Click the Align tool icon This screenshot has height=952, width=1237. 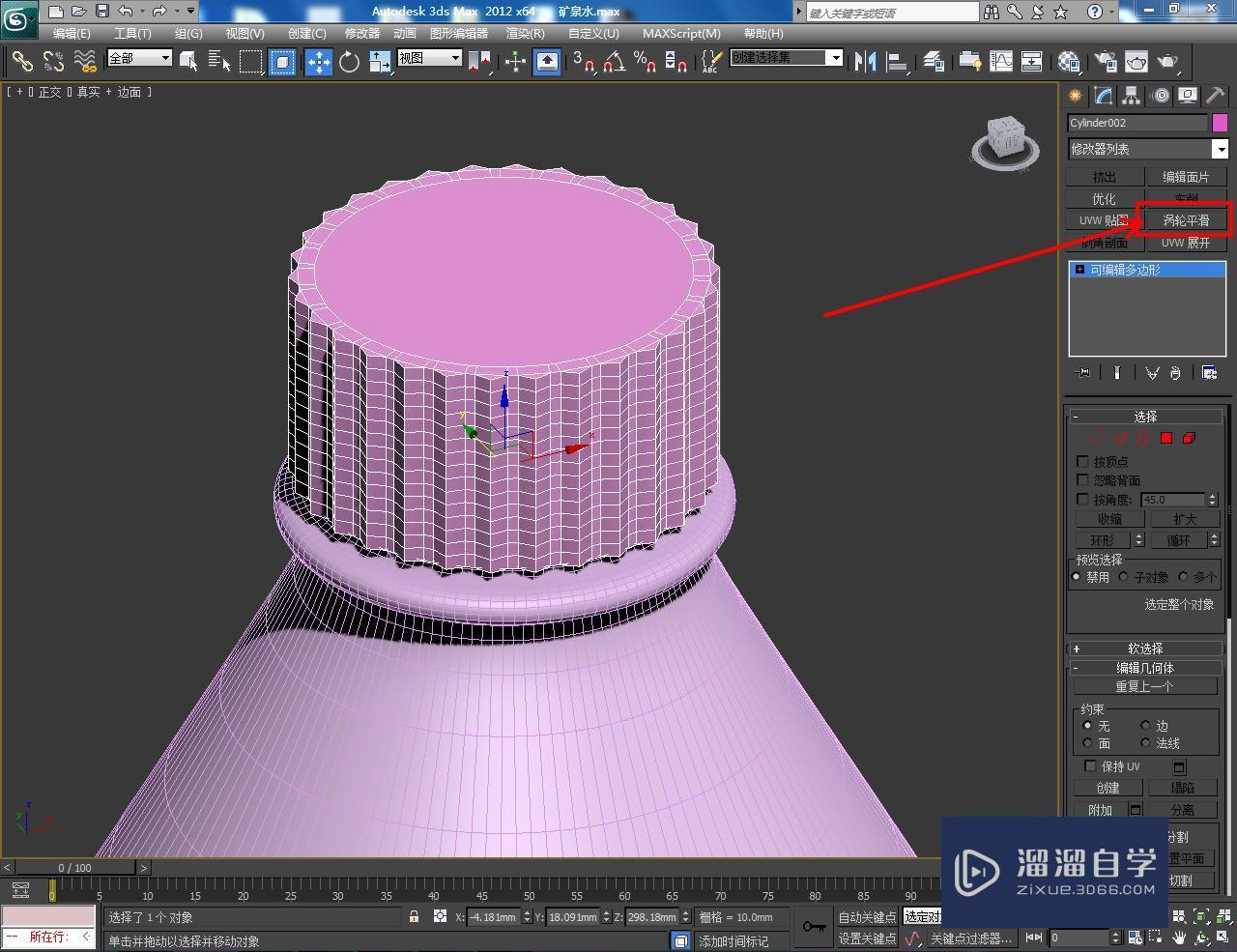(898, 62)
